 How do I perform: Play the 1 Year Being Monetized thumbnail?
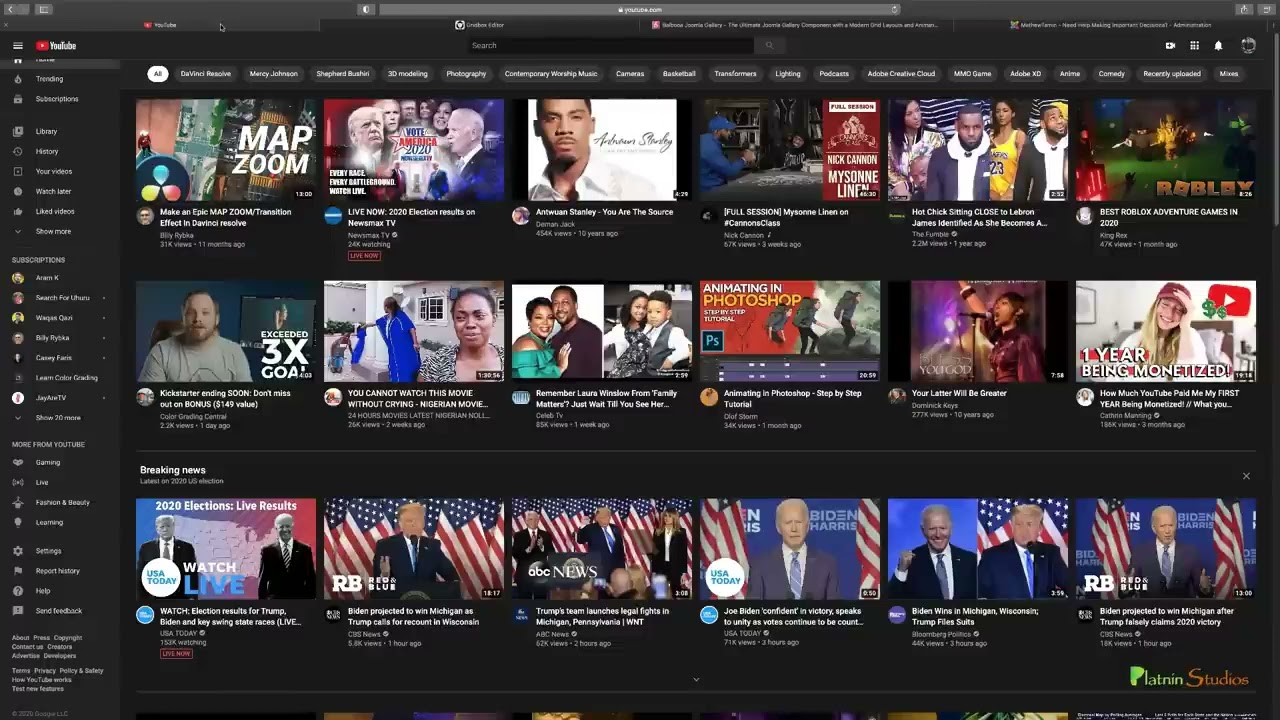click(x=1166, y=331)
